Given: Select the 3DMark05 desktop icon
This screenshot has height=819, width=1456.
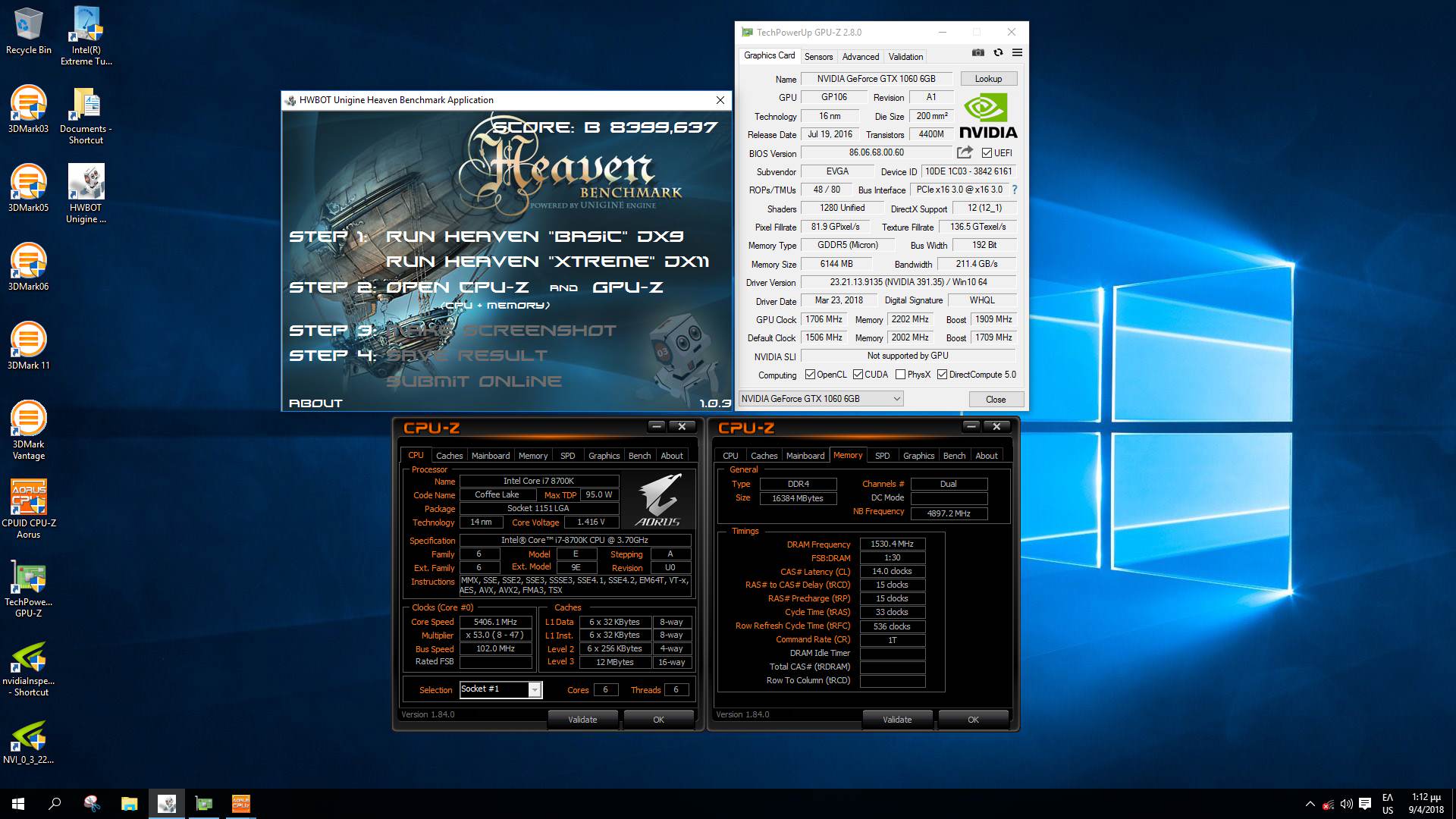Looking at the screenshot, I should coord(28,188).
